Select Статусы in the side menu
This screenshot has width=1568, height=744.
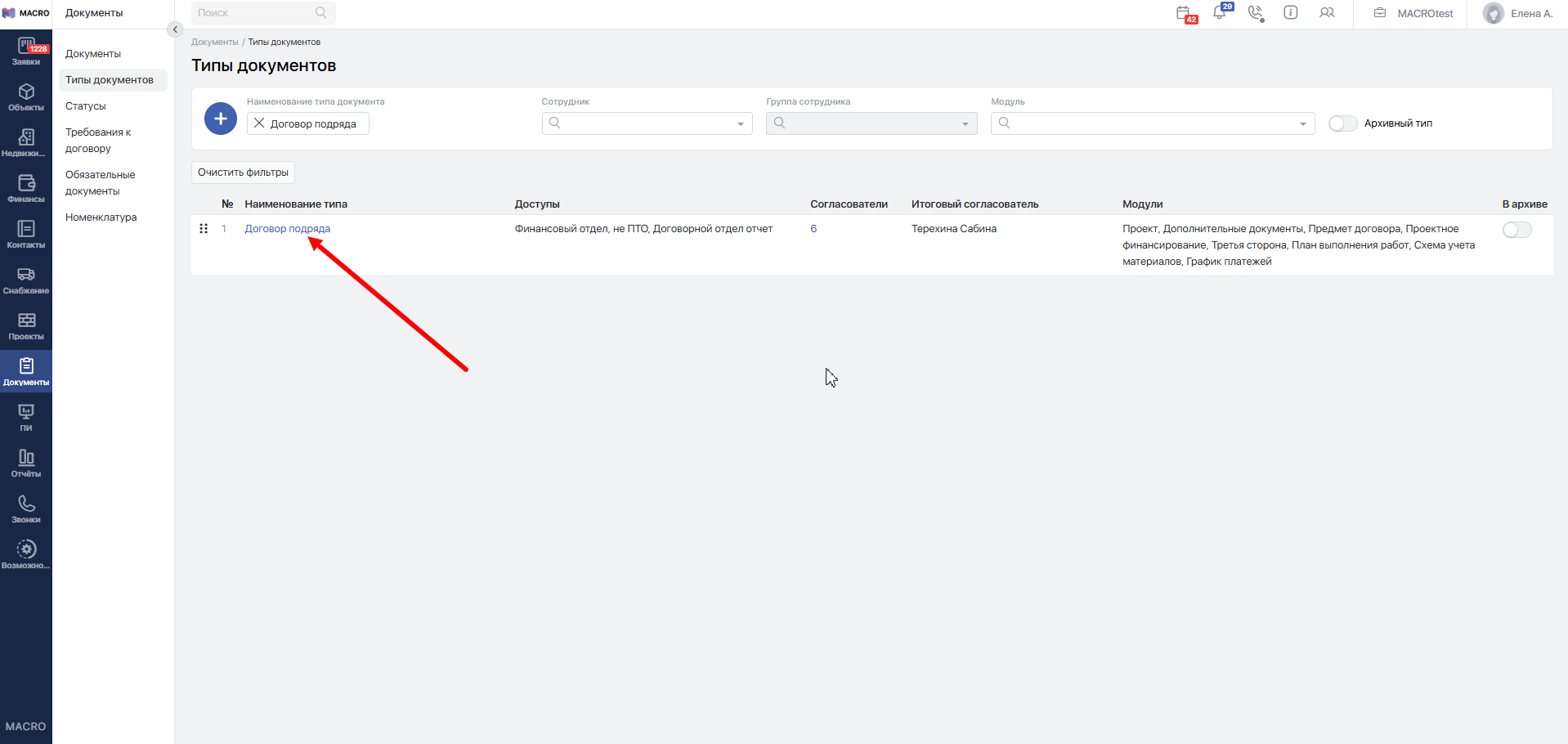(x=86, y=106)
